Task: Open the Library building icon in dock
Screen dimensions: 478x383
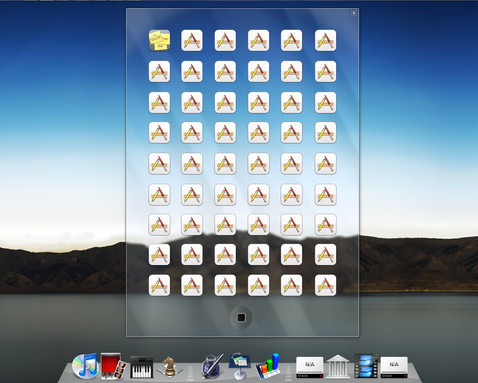Action: pyautogui.click(x=338, y=367)
